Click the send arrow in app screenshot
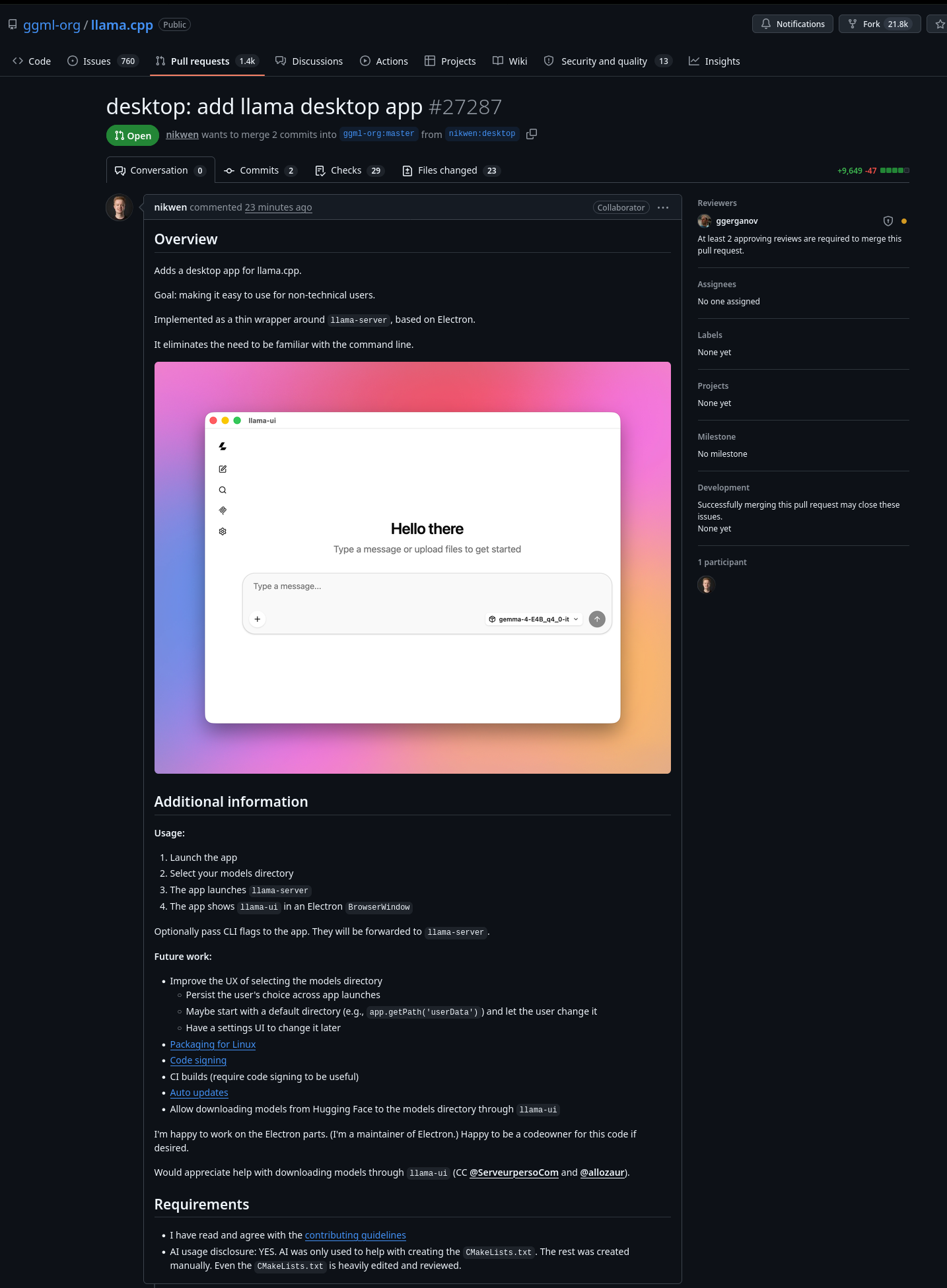The width and height of the screenshot is (947, 1288). pyautogui.click(x=597, y=619)
